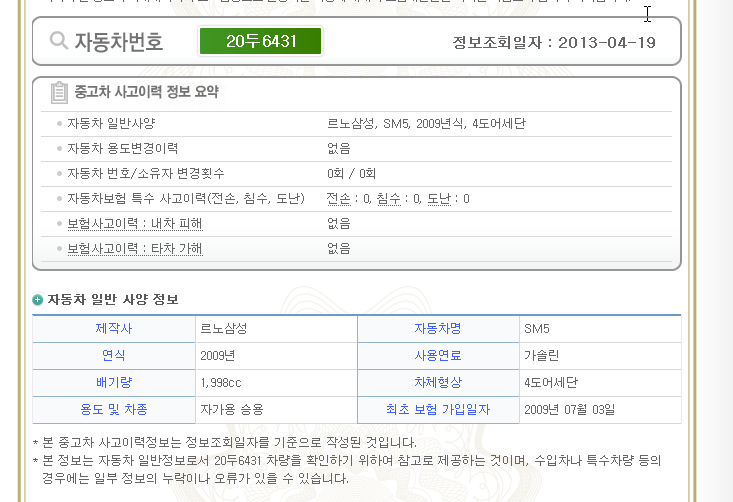Click the 중고차 사고이력 정보 요약 heading

click(x=146, y=92)
